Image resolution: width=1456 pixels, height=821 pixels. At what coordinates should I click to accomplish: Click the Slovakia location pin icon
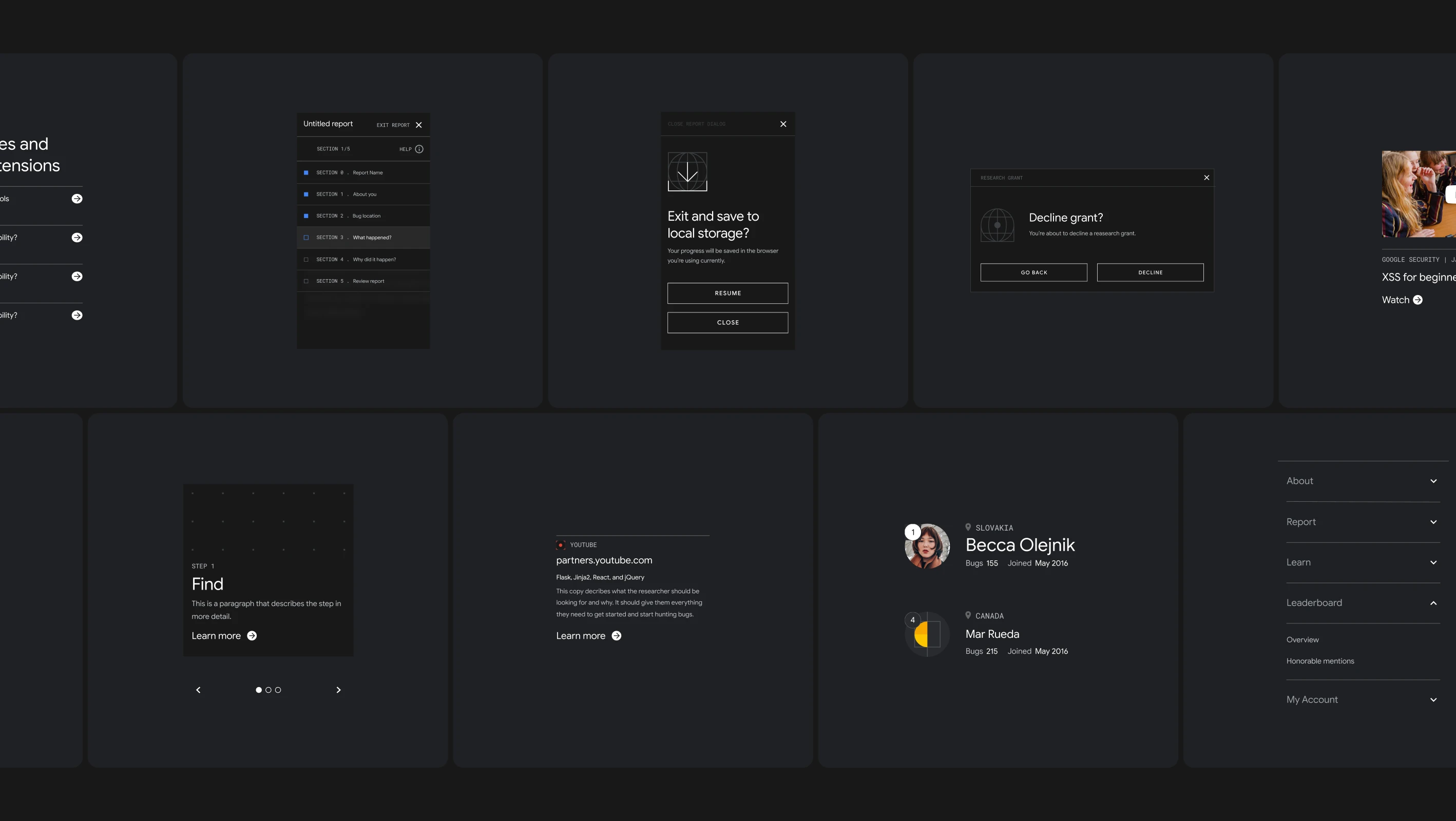968,527
